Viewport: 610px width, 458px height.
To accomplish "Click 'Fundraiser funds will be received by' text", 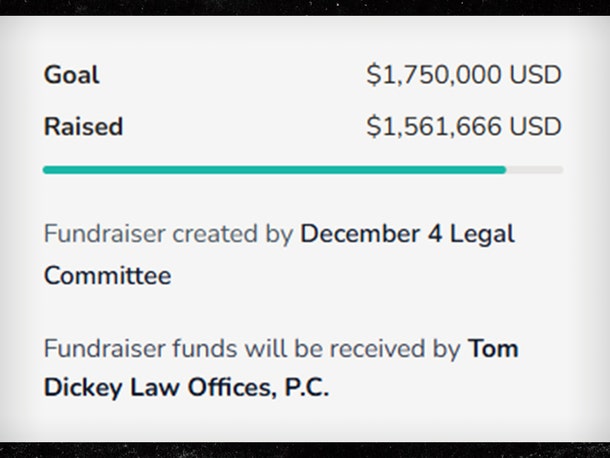I will click(252, 349).
